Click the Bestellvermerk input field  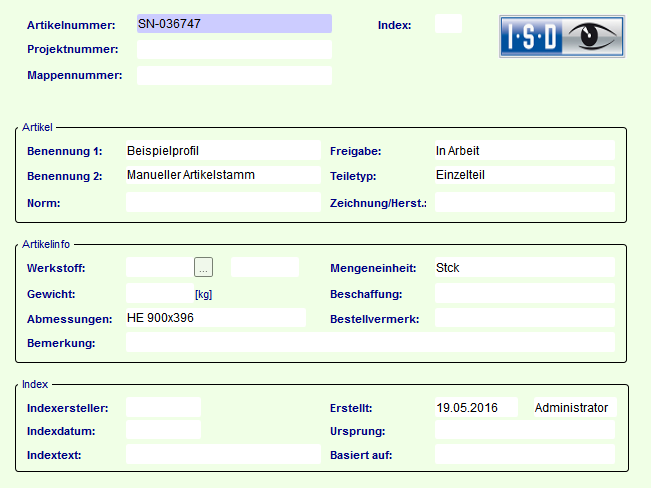[x=524, y=319]
